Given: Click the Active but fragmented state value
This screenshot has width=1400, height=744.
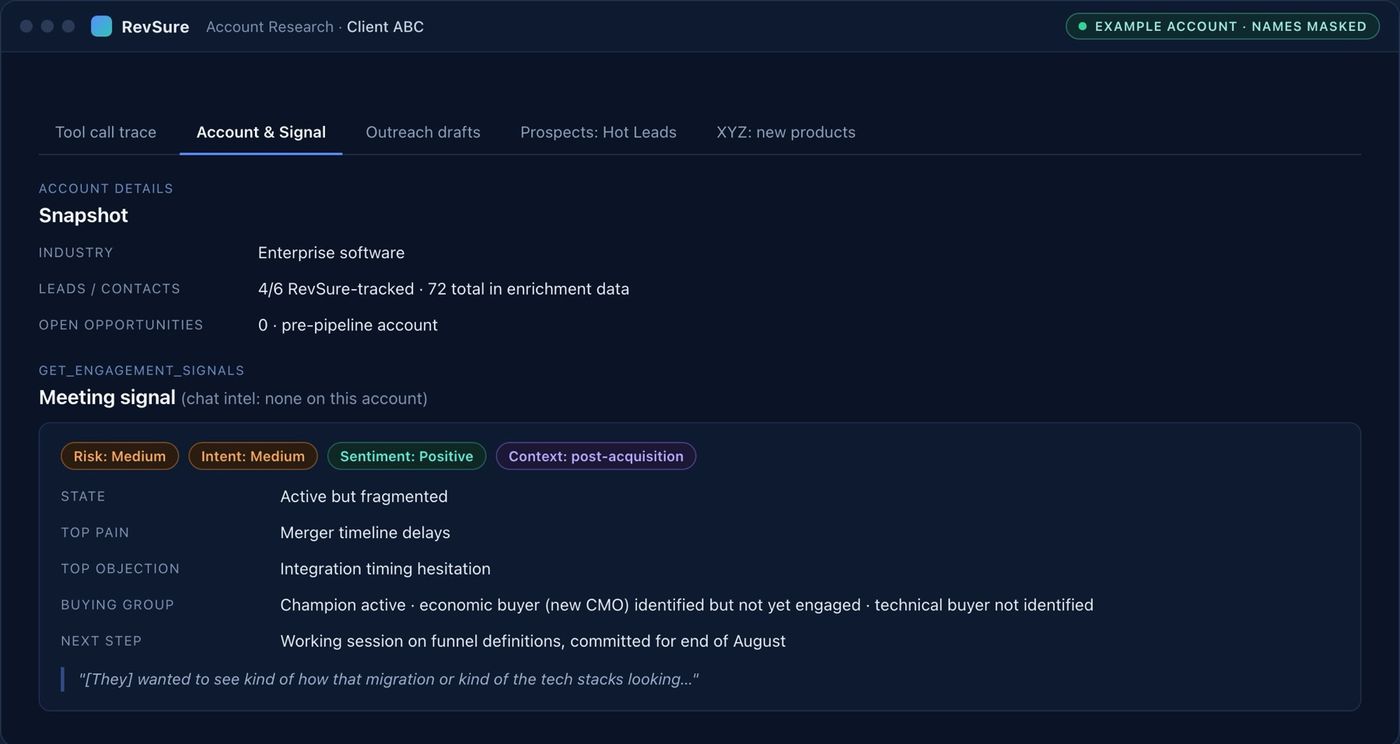Looking at the screenshot, I should 364,497.
